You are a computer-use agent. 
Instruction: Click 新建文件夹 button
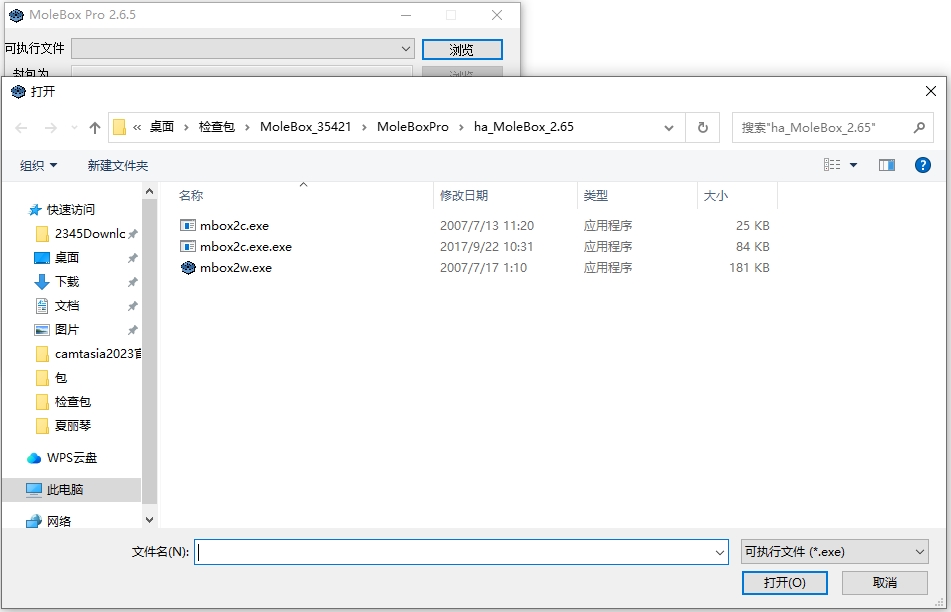coord(118,166)
